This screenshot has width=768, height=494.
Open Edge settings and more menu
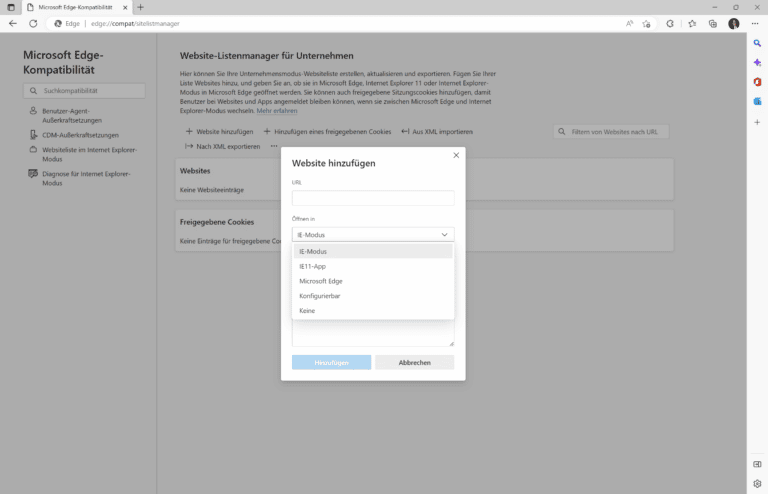[755, 24]
